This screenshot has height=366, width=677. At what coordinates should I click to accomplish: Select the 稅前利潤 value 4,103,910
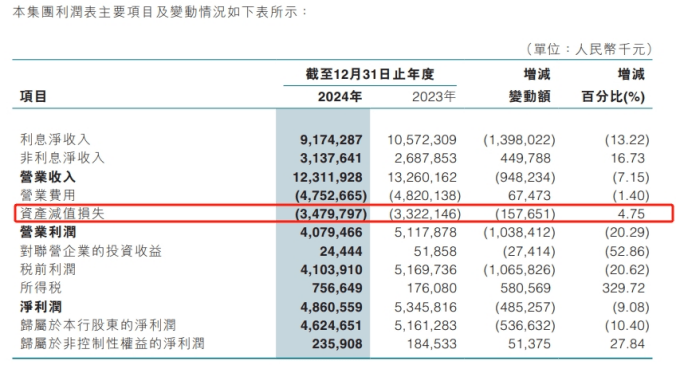click(332, 270)
